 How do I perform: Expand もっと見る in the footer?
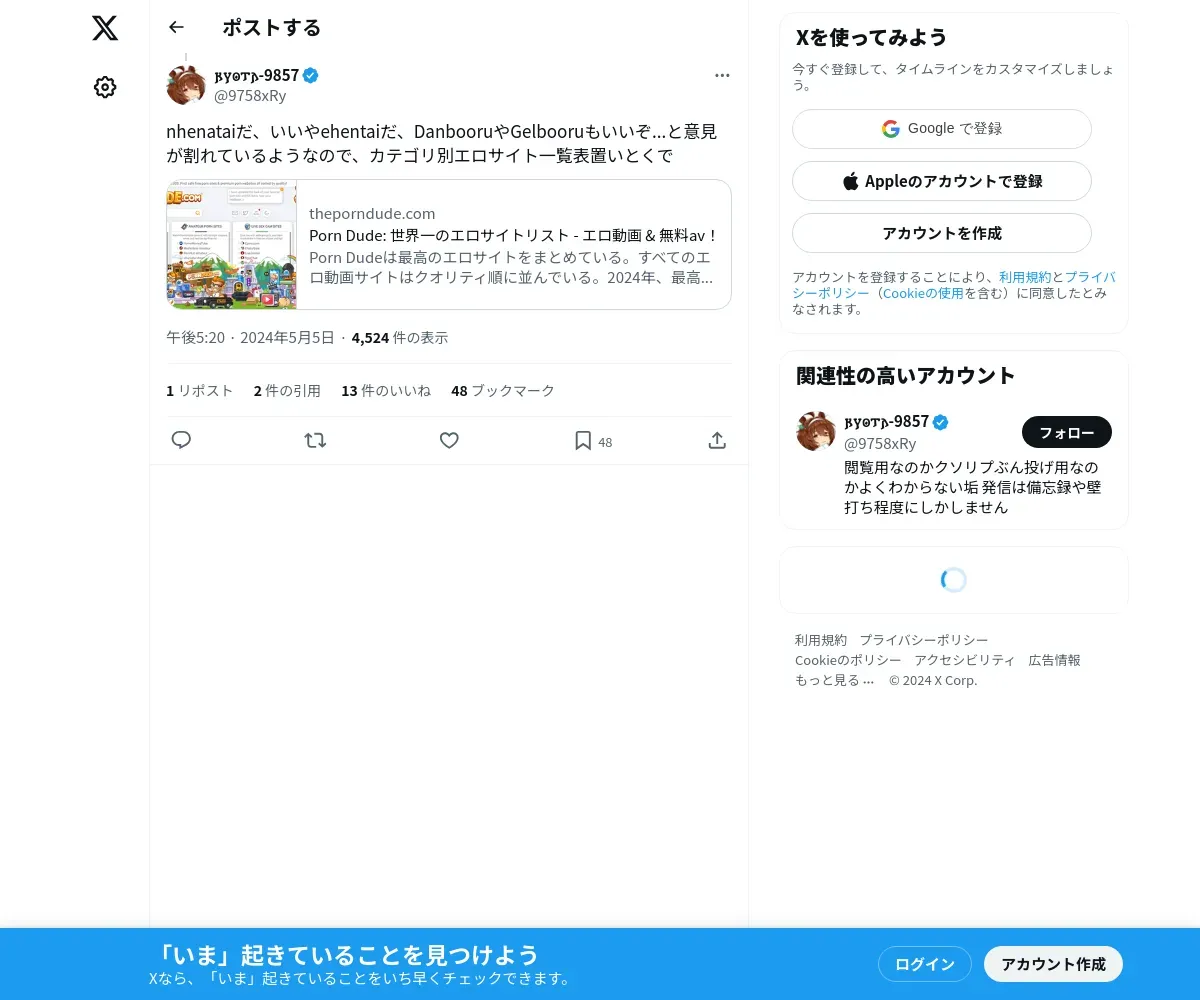[x=834, y=680]
